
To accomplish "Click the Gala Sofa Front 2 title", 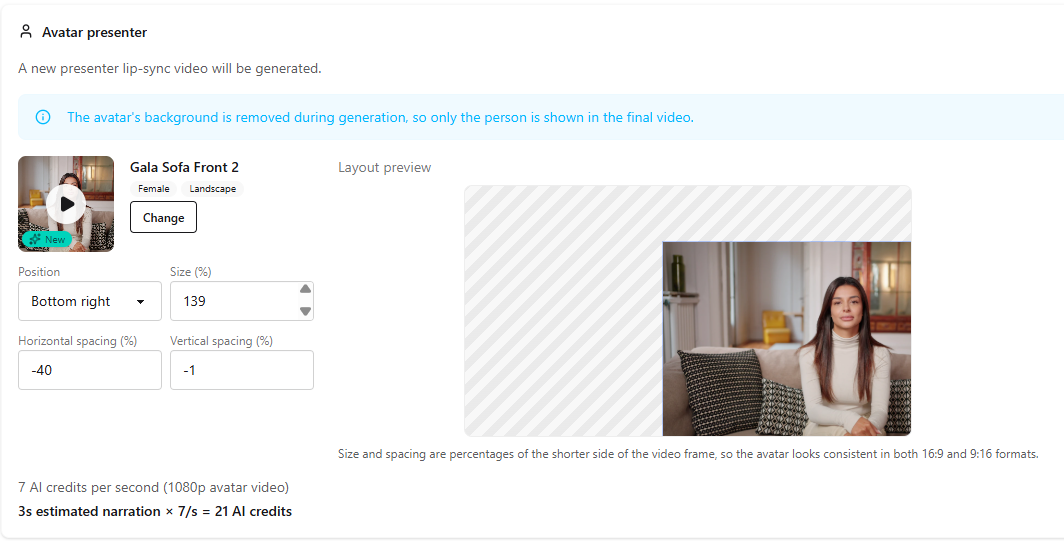I will tap(185, 167).
